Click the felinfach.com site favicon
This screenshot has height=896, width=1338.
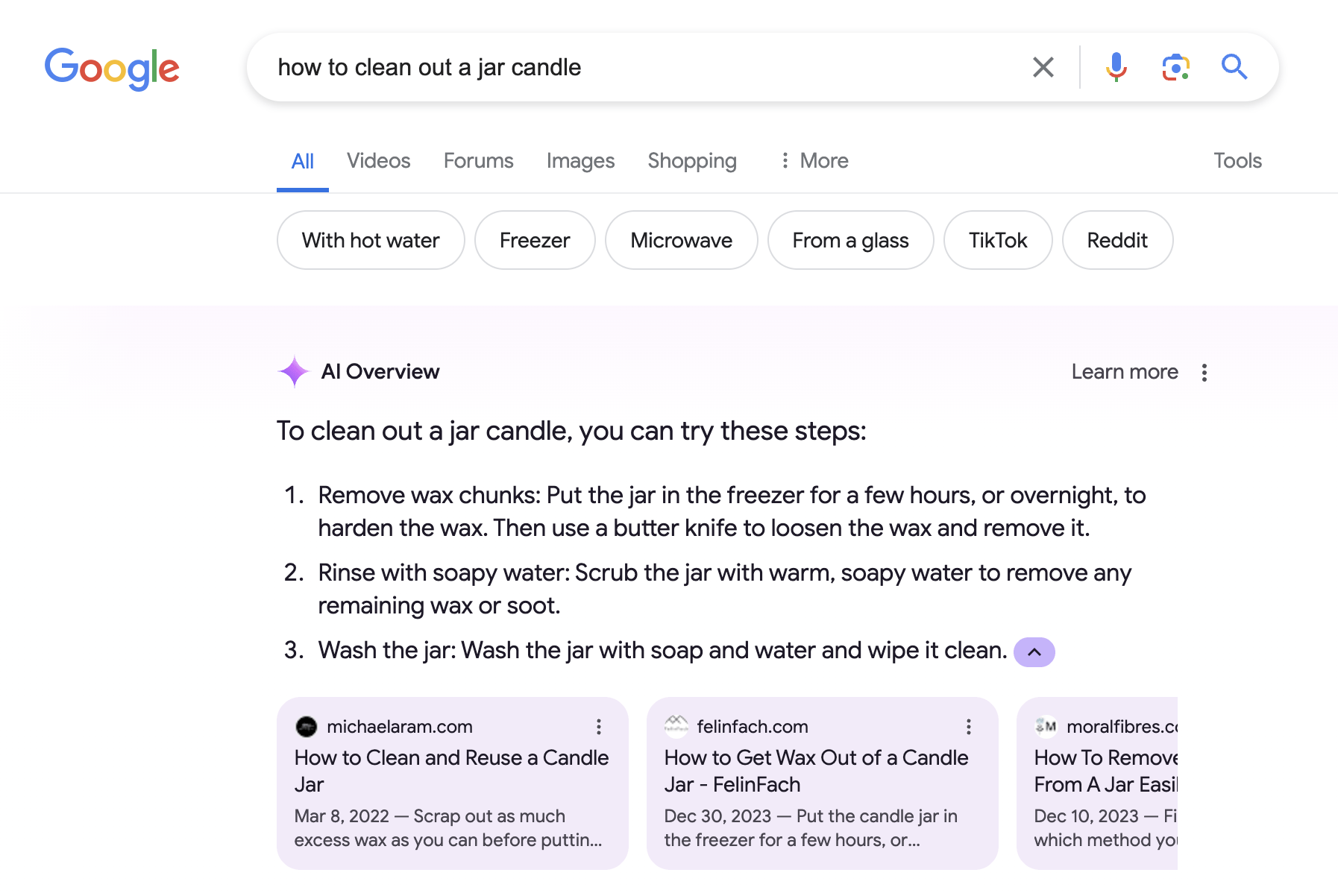tap(677, 726)
